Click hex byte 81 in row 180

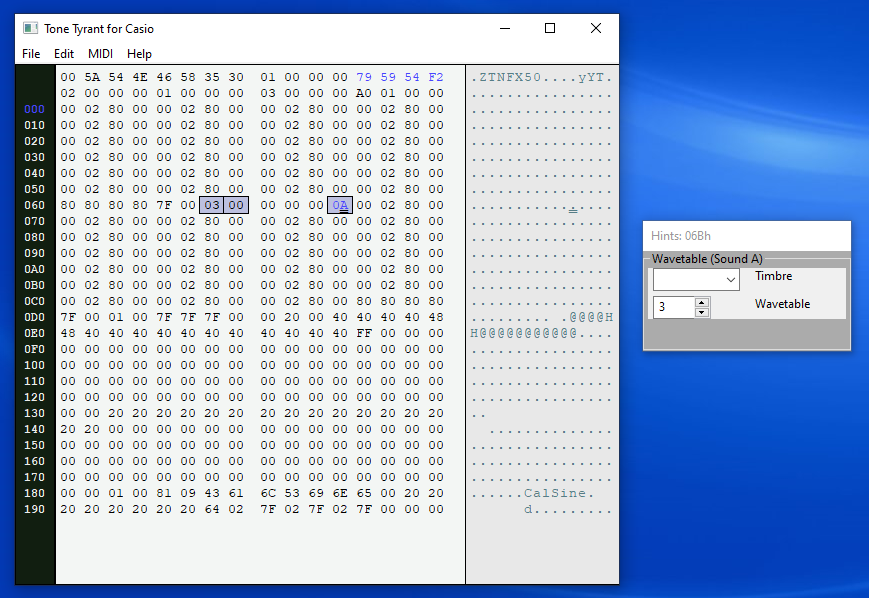click(x=164, y=493)
